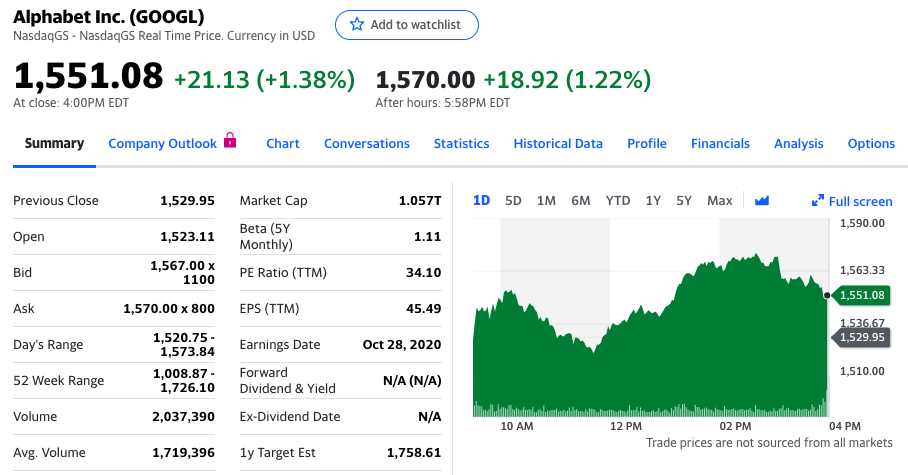Image resolution: width=908 pixels, height=475 pixels.
Task: Click the lock icon beside Company Outlook
Action: 230,140
